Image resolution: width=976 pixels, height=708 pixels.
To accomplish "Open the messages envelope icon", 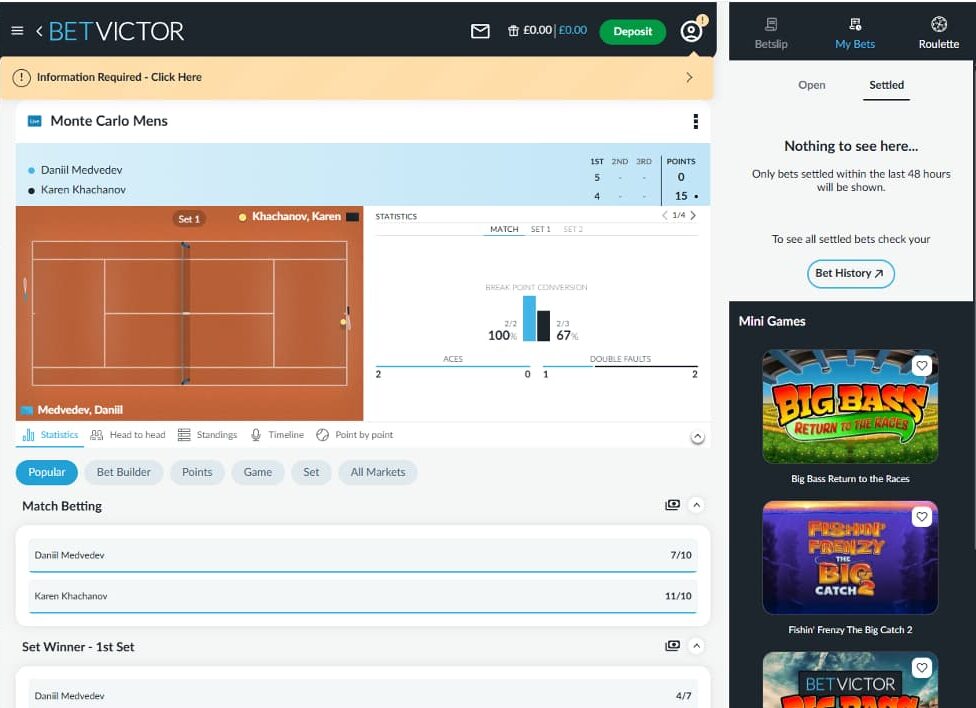I will tap(480, 31).
